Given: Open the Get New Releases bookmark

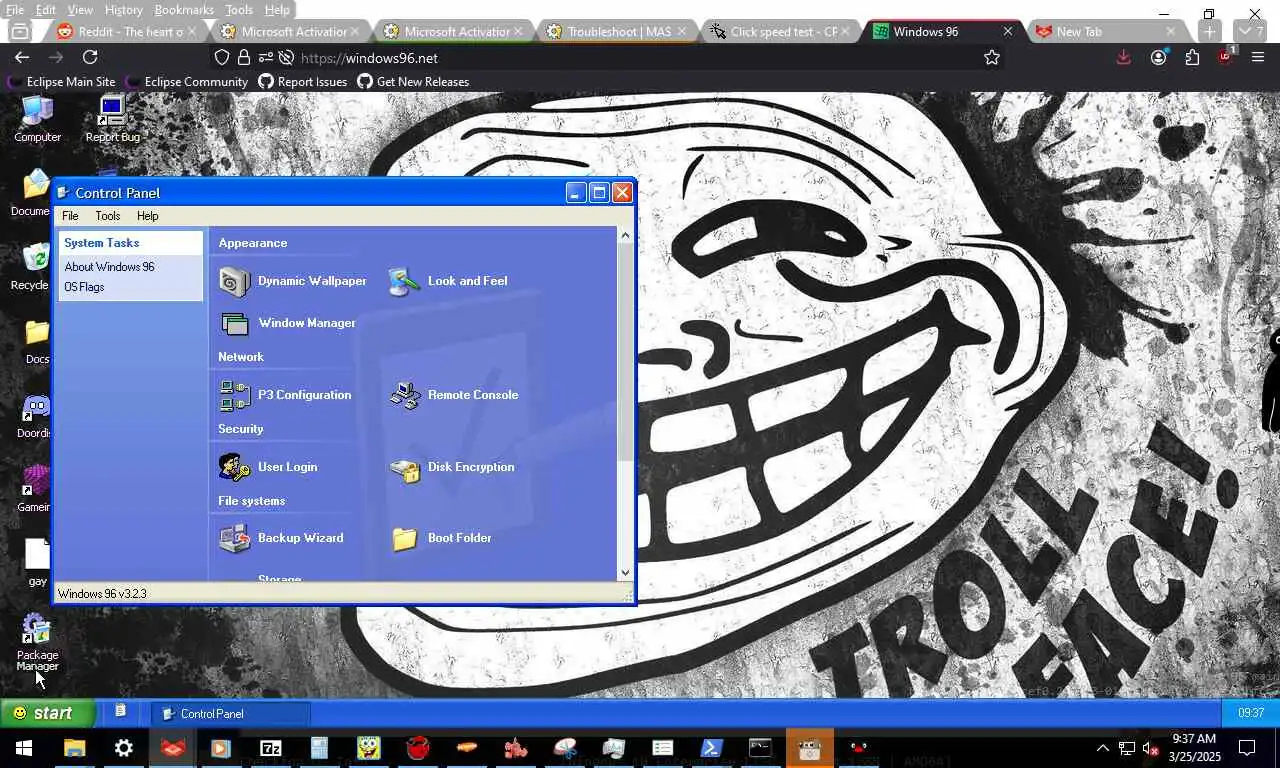Looking at the screenshot, I should tap(413, 82).
